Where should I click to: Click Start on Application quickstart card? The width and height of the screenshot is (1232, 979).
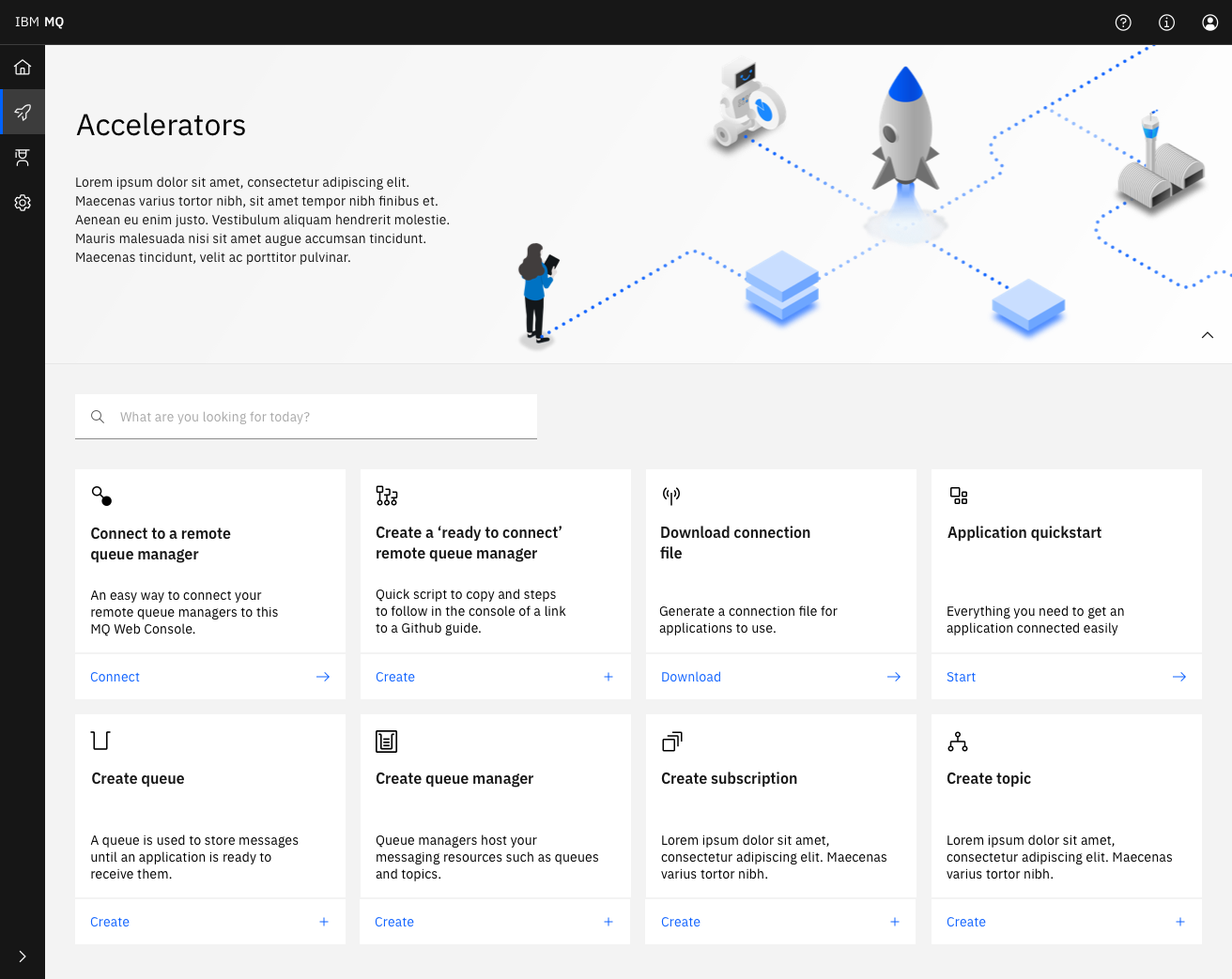(x=961, y=677)
